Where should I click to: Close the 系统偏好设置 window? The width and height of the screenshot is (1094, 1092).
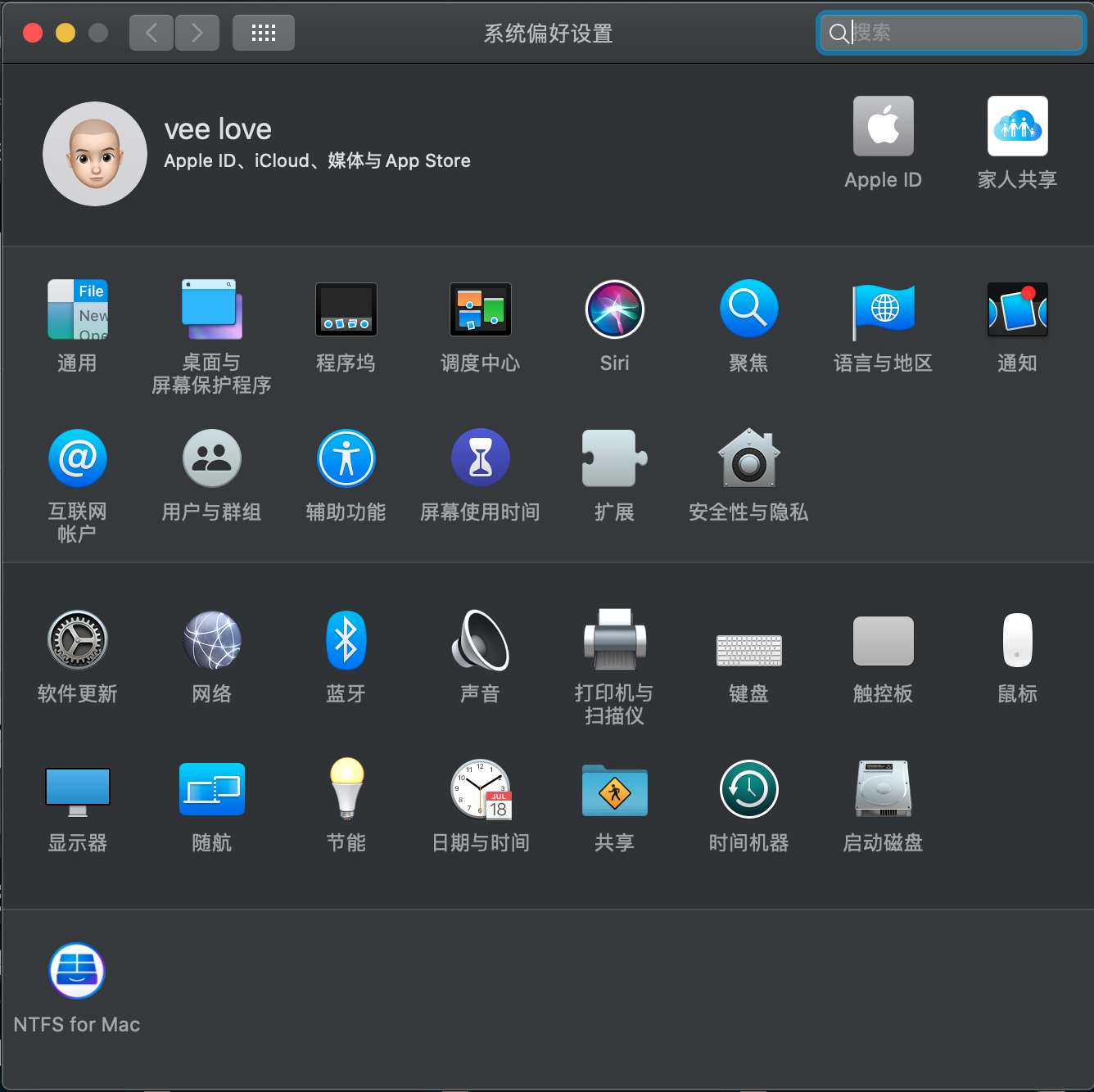click(33, 33)
